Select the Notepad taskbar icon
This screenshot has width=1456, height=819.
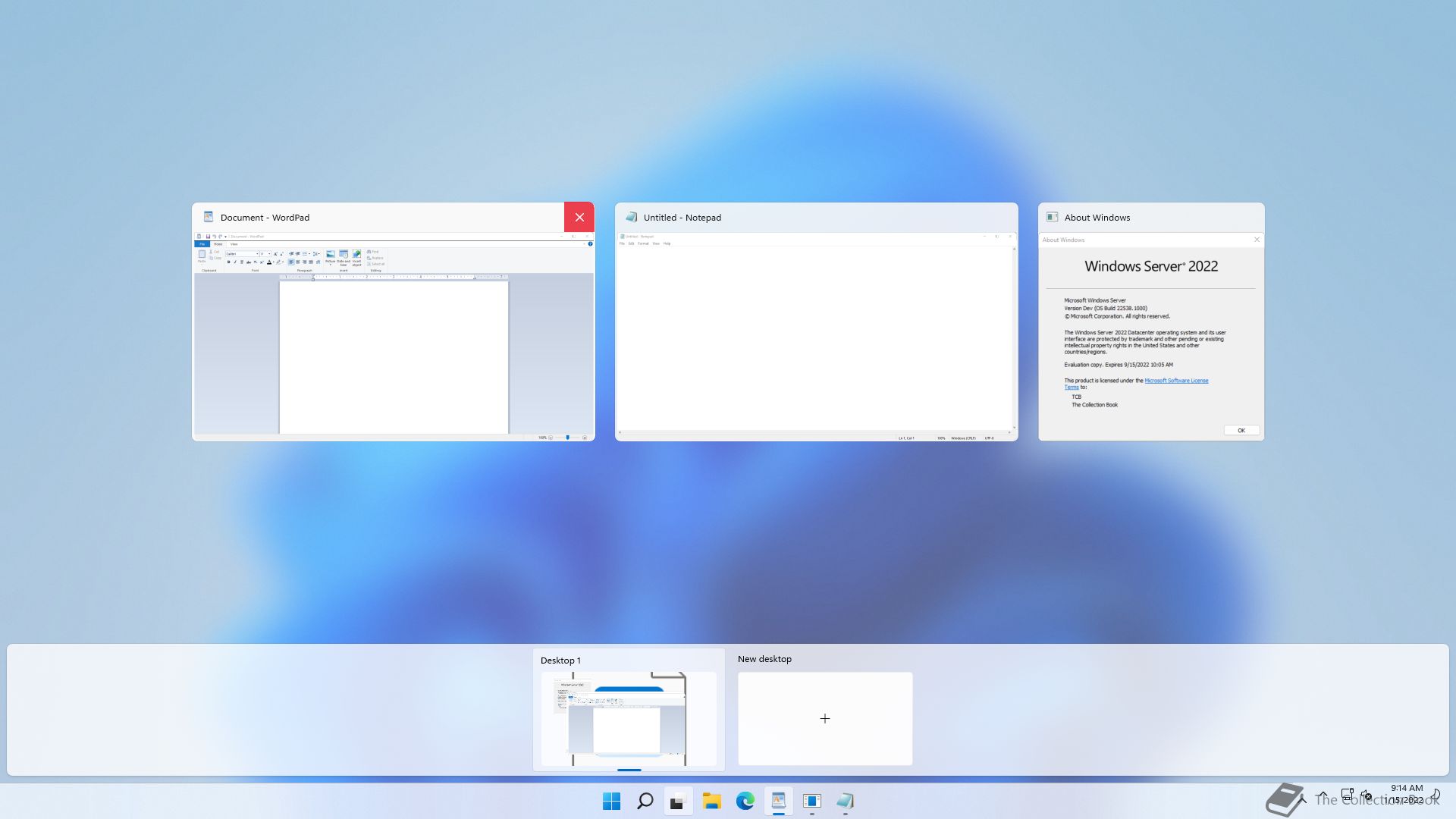coord(845,801)
